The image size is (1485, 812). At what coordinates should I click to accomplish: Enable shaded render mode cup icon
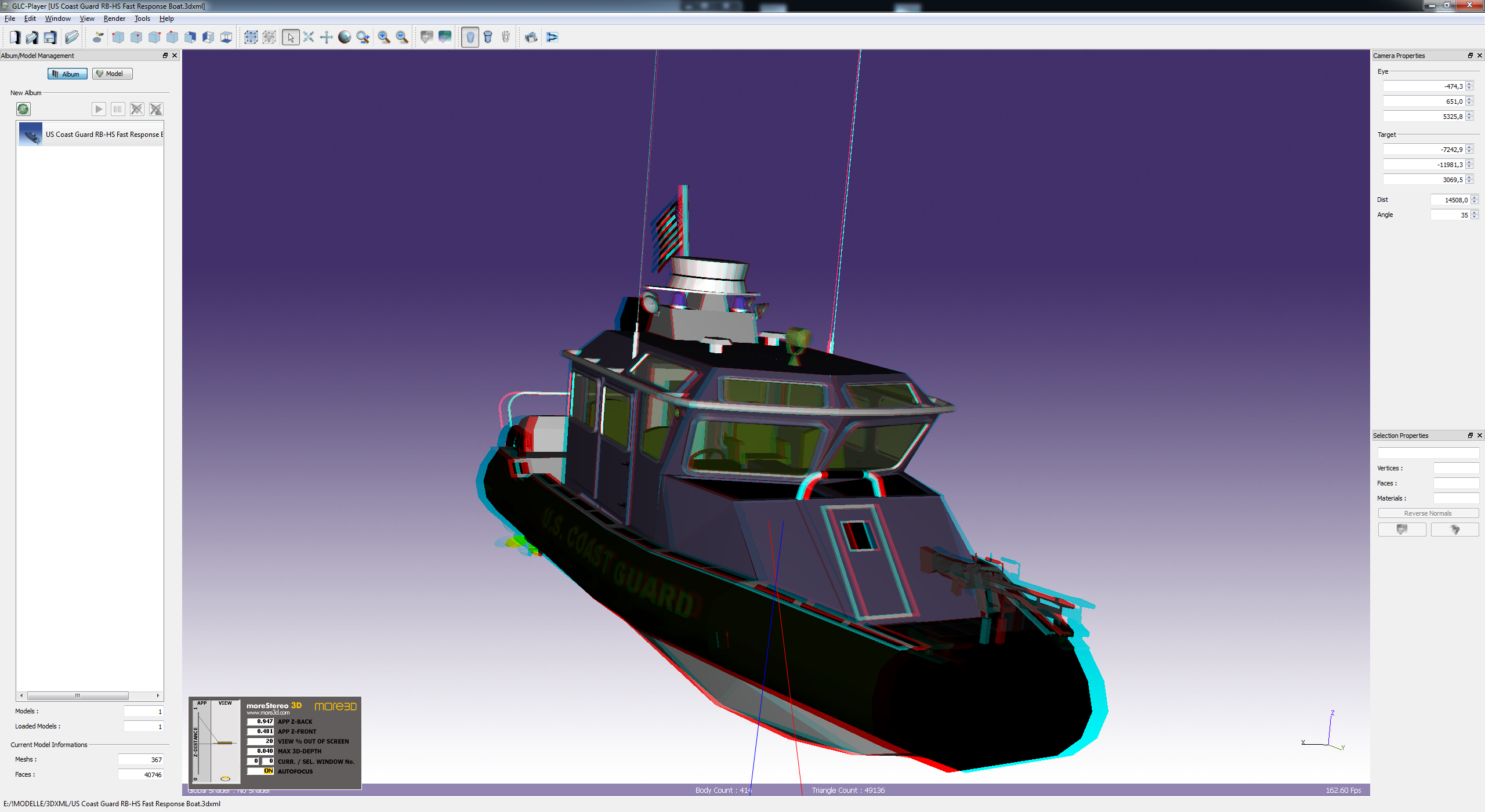470,38
